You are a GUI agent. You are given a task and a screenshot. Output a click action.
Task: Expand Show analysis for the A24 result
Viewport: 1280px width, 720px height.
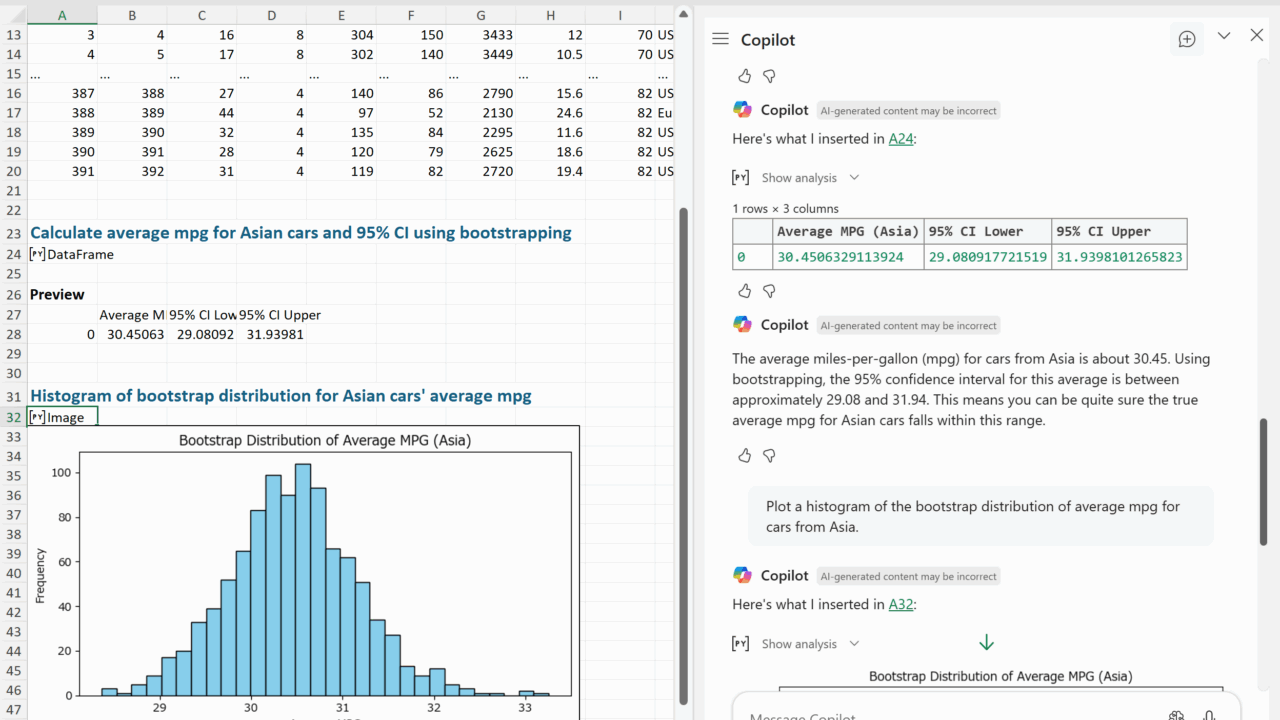[798, 178]
